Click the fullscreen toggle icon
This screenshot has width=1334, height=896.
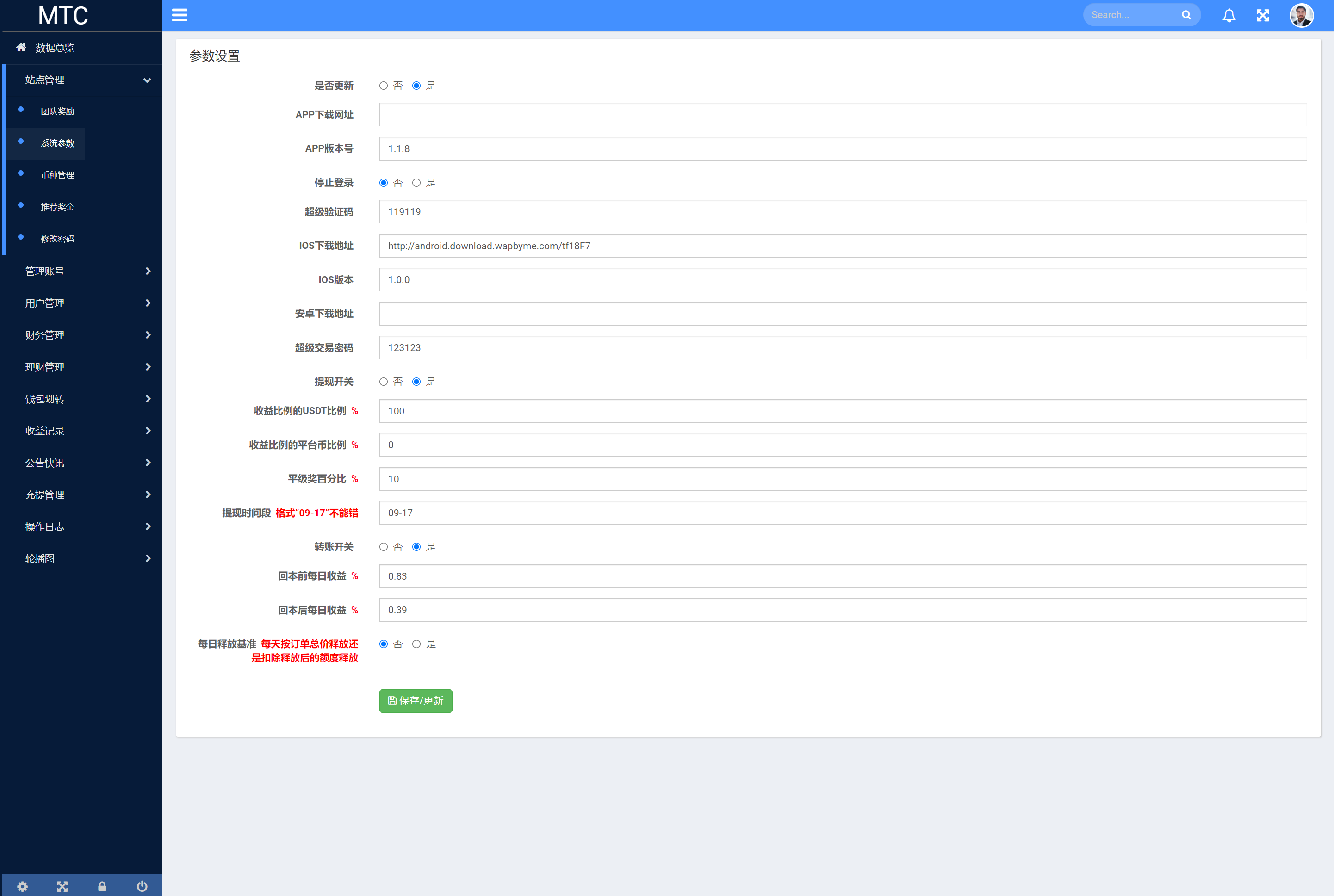tap(1263, 15)
